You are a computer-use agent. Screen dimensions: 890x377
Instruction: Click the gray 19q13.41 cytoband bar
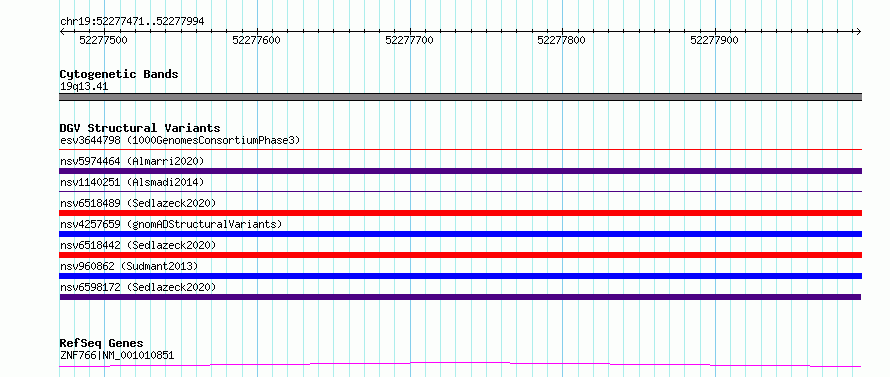[460, 97]
